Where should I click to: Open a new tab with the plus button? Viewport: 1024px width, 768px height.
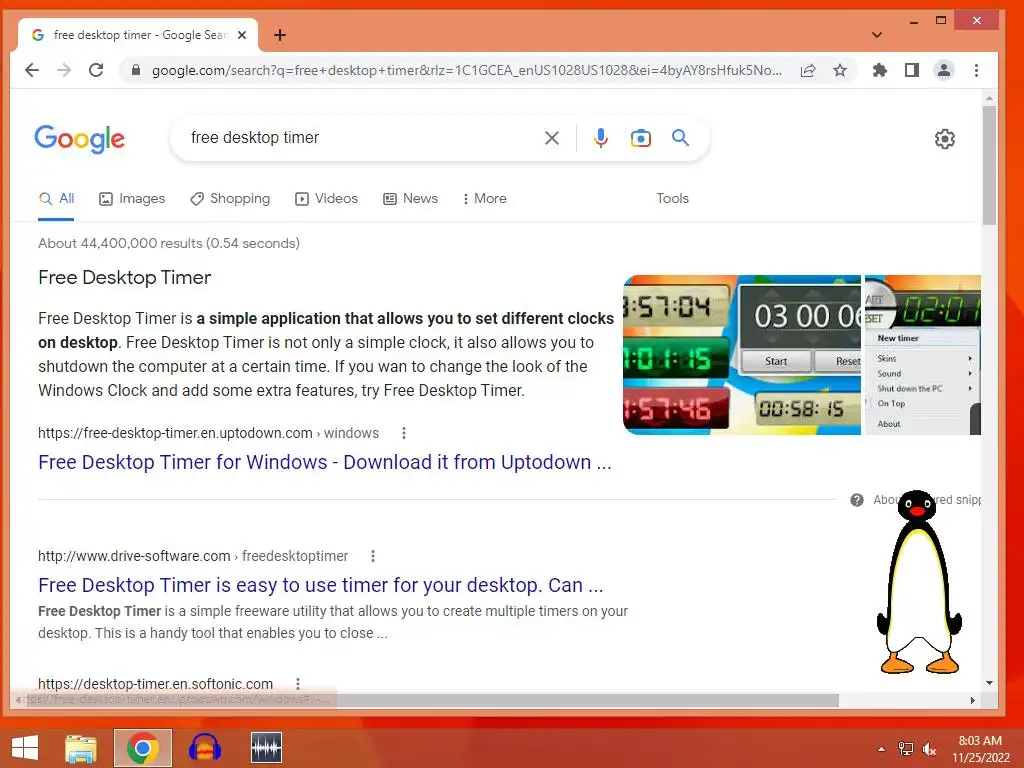point(280,35)
